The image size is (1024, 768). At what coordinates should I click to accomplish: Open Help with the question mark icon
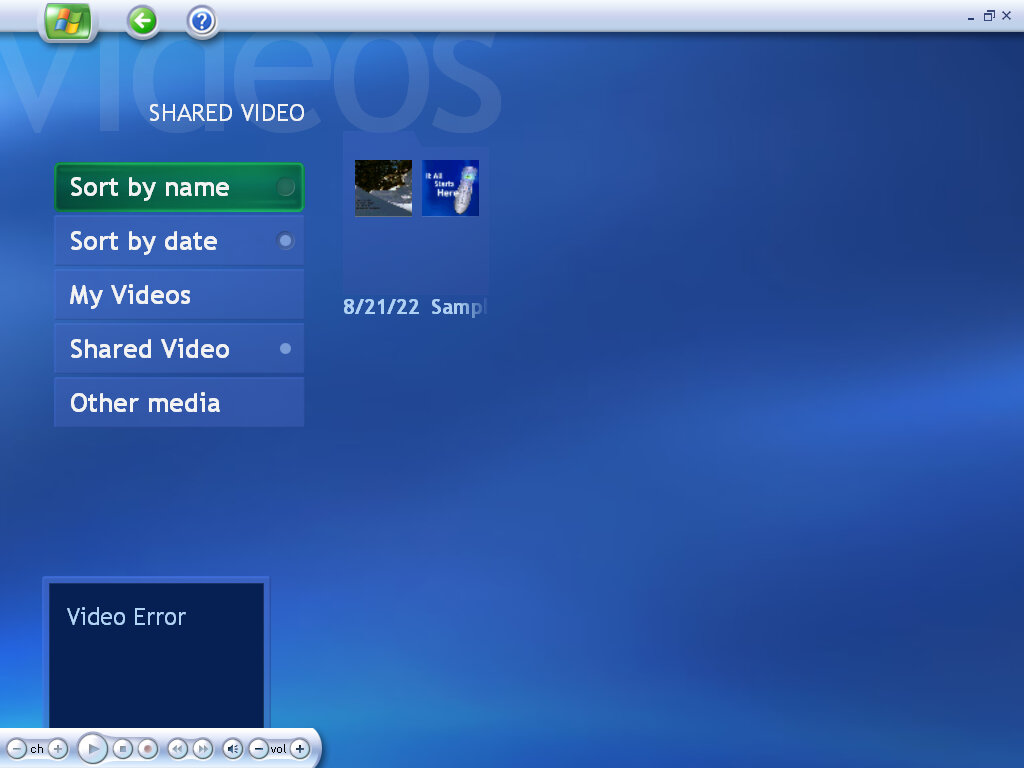click(201, 20)
